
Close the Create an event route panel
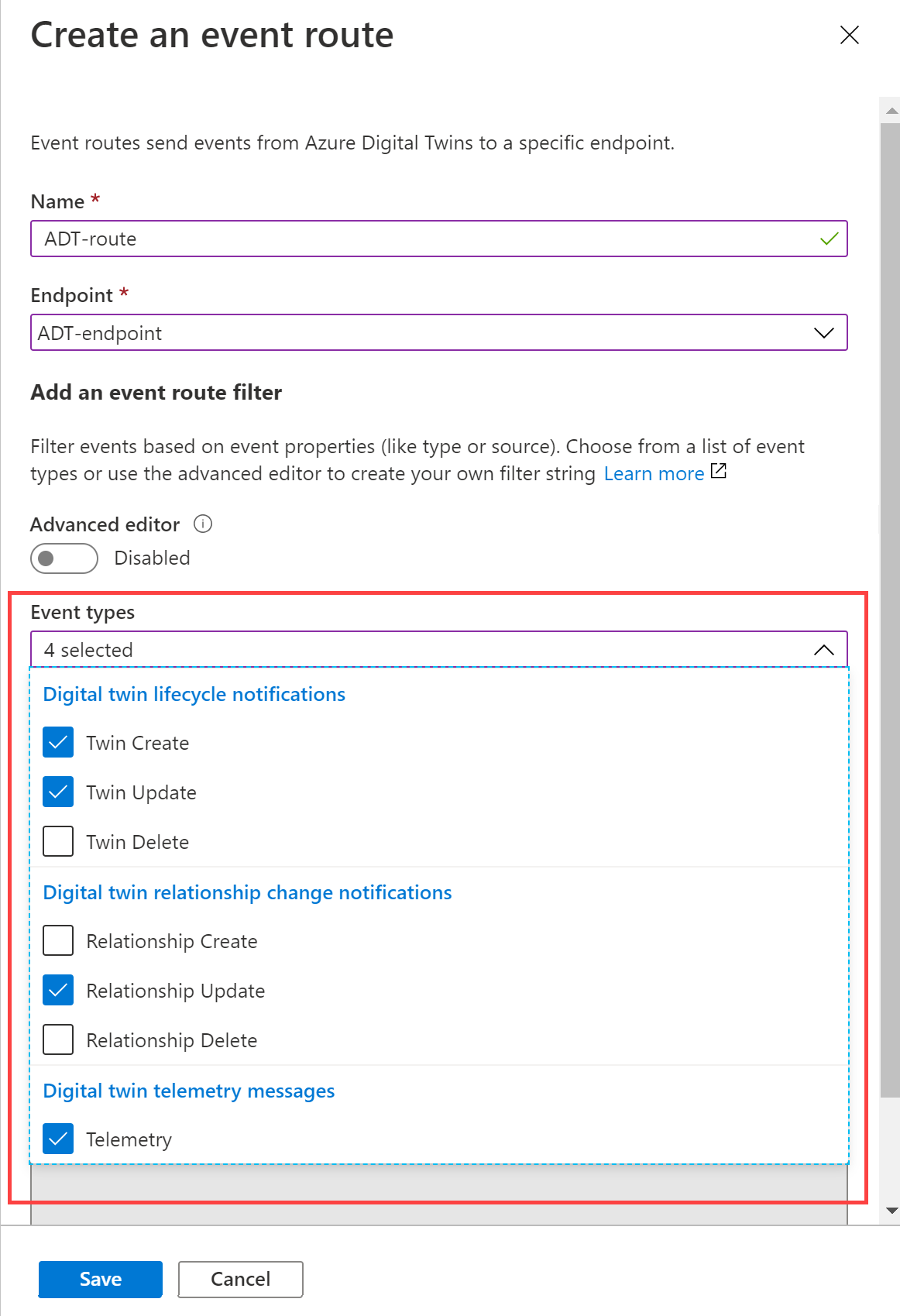850,35
